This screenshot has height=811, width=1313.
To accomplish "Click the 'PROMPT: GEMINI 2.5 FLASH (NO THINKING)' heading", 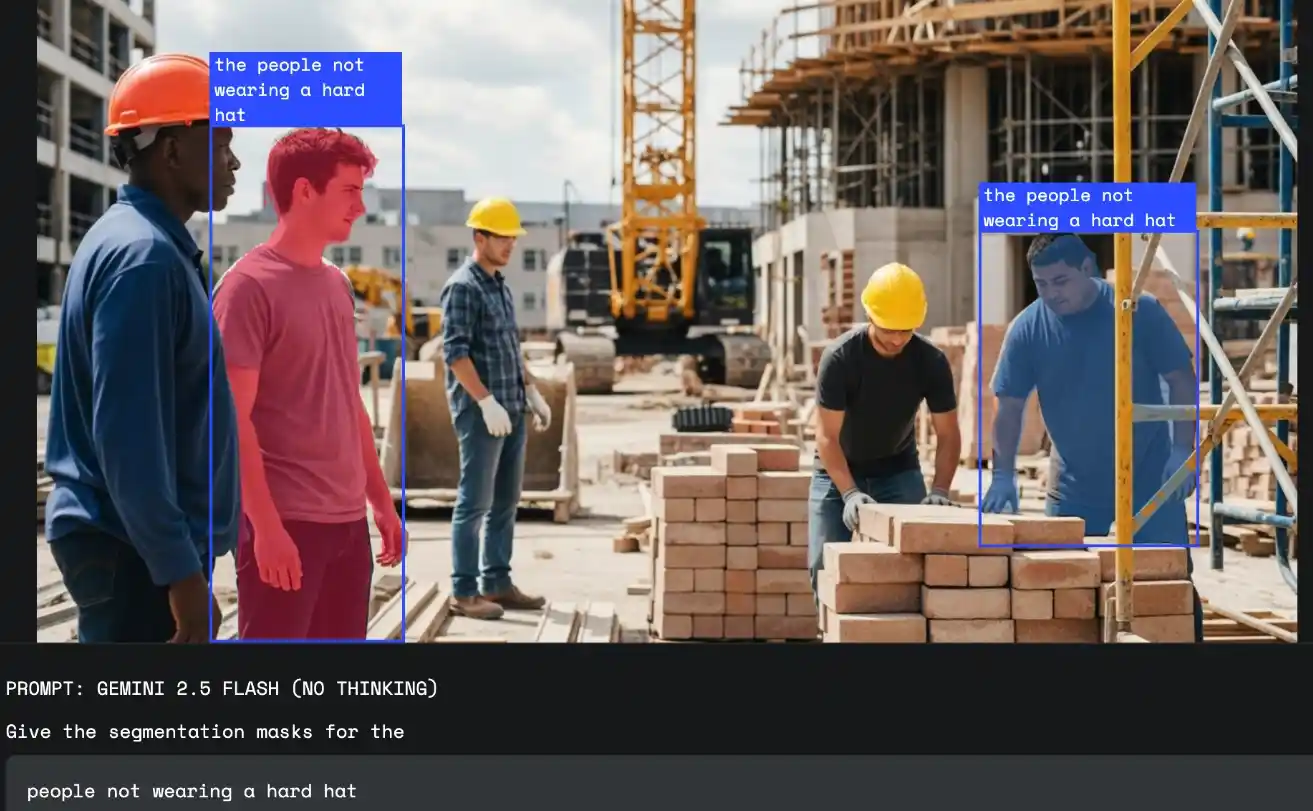I will pos(222,688).
